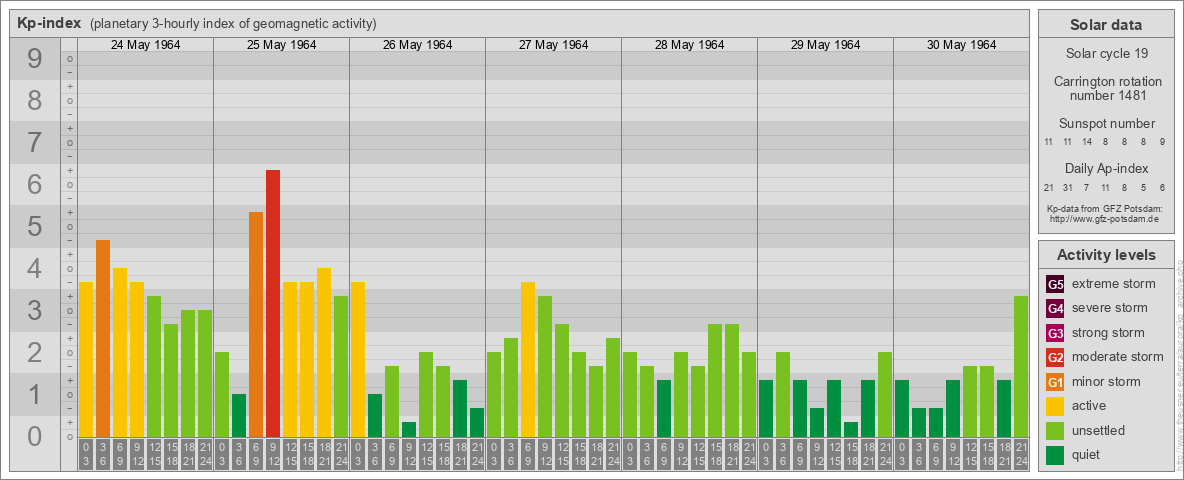Click the Activity levels panel heading

pyautogui.click(x=1106, y=255)
